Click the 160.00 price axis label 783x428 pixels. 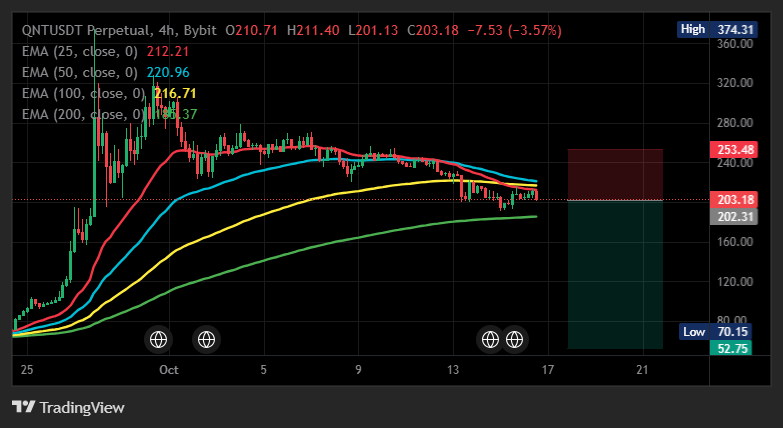(x=735, y=242)
